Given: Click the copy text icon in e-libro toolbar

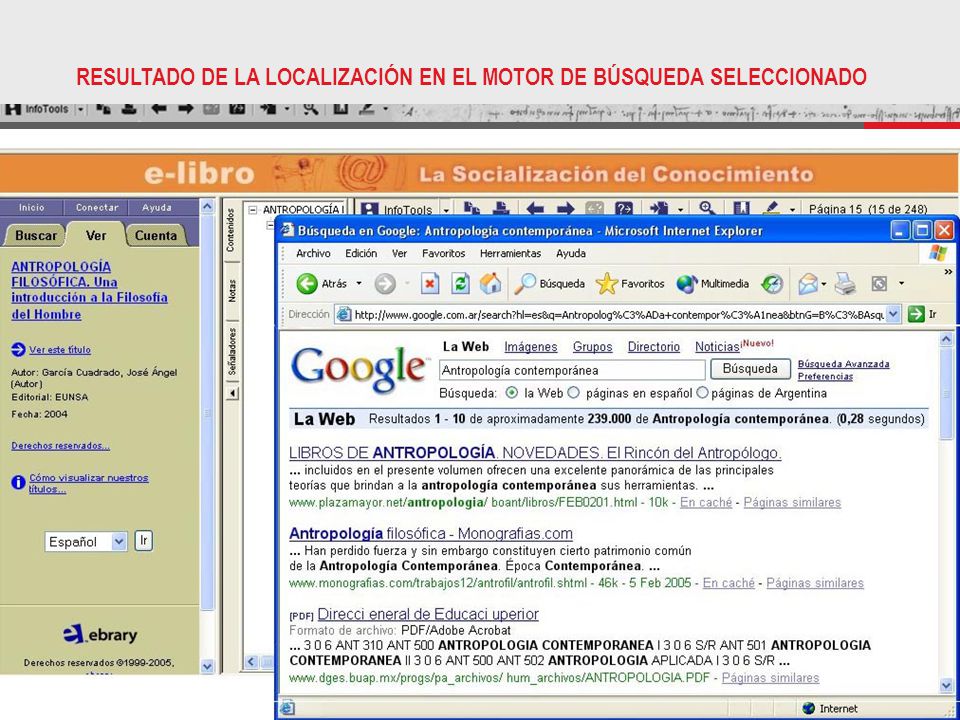Looking at the screenshot, I should (x=471, y=209).
